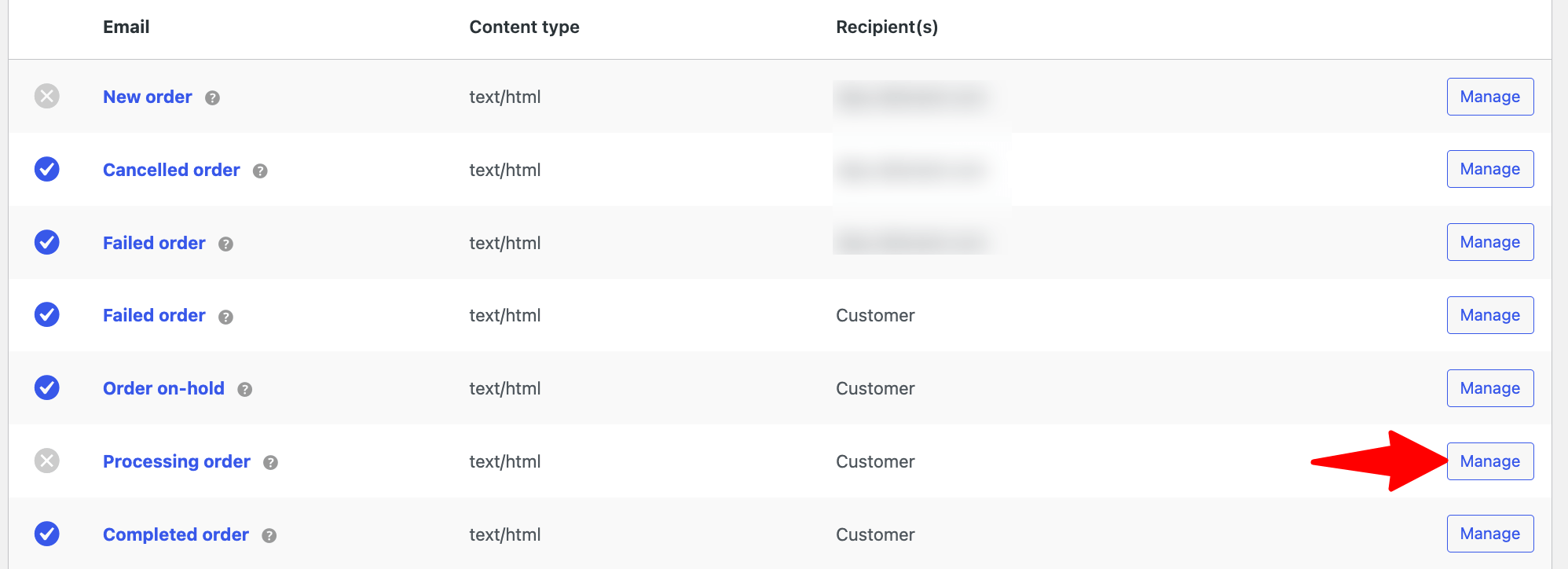Click the grey disabled status icon for New order
This screenshot has width=1568, height=569.
[47, 97]
